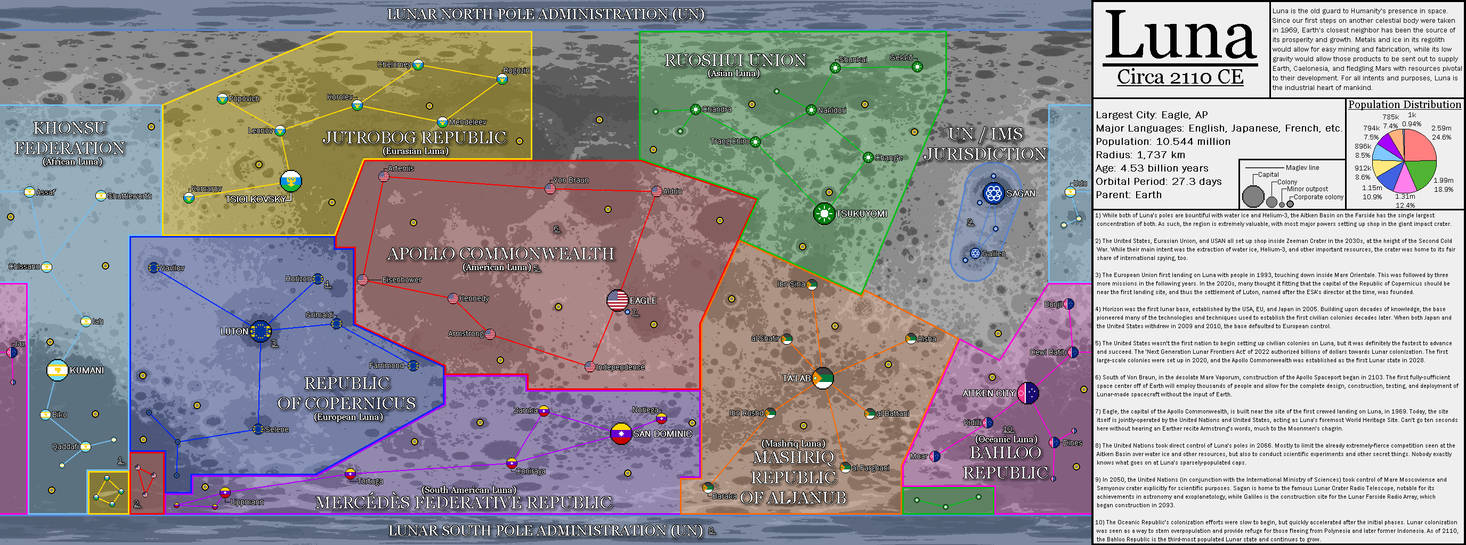Select the Armstrong colony flag icon
This screenshot has width=1466, height=545.
490,333
